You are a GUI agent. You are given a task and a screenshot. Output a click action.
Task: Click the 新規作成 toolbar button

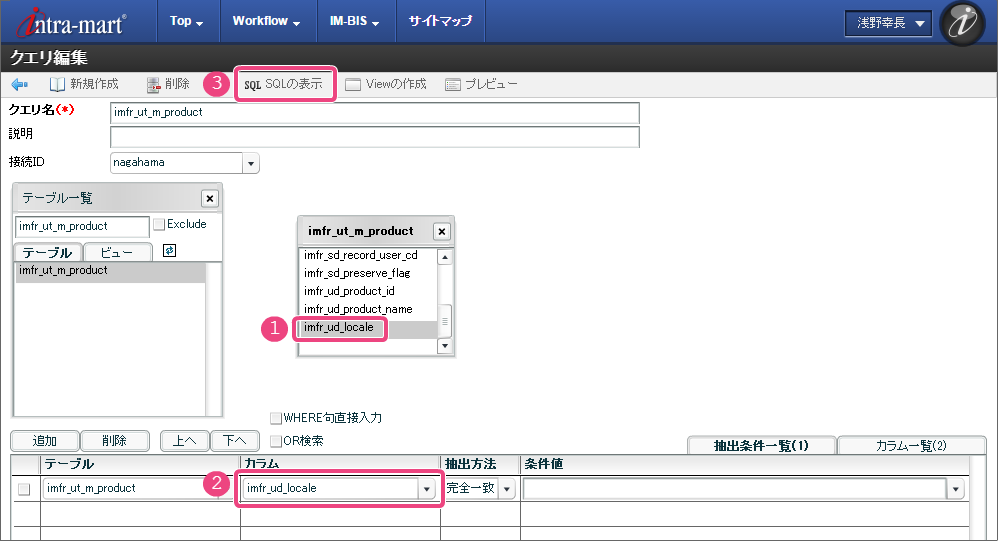pyautogui.click(x=84, y=84)
